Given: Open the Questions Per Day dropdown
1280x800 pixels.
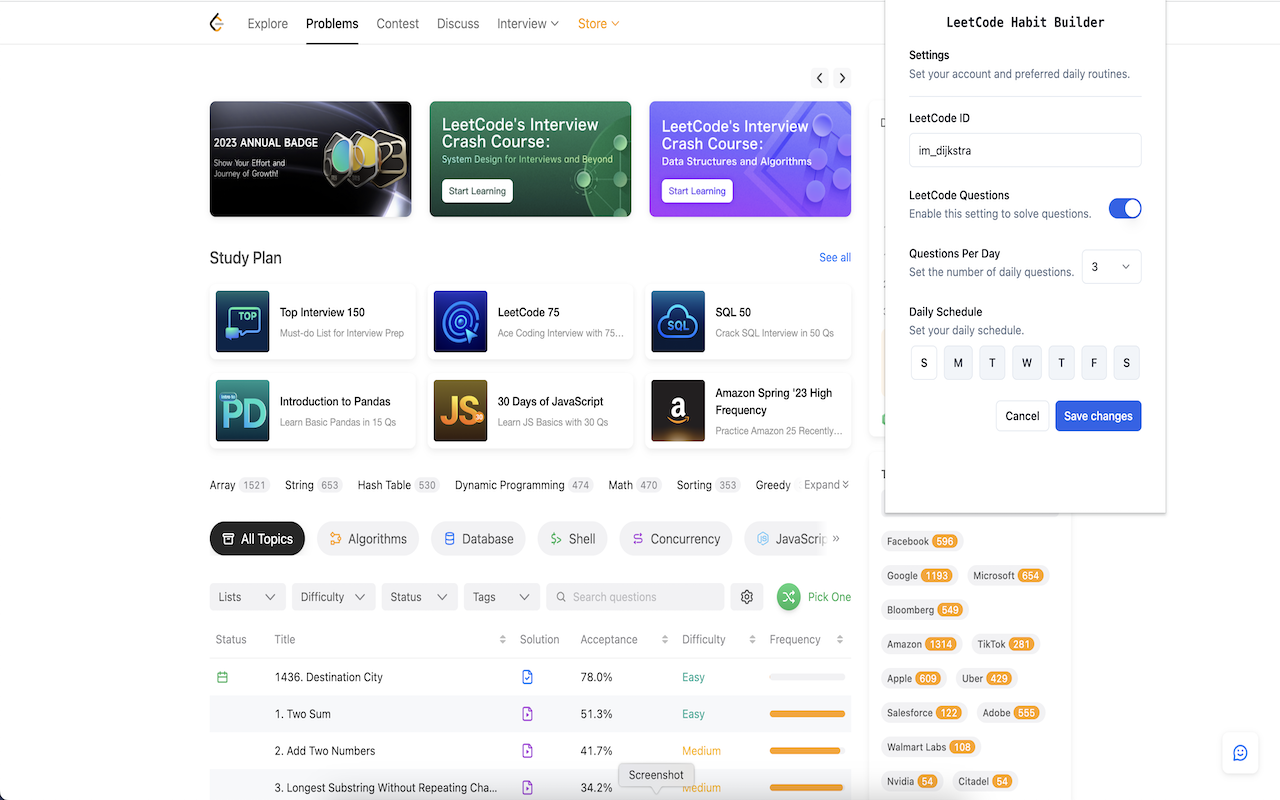Looking at the screenshot, I should [1111, 266].
